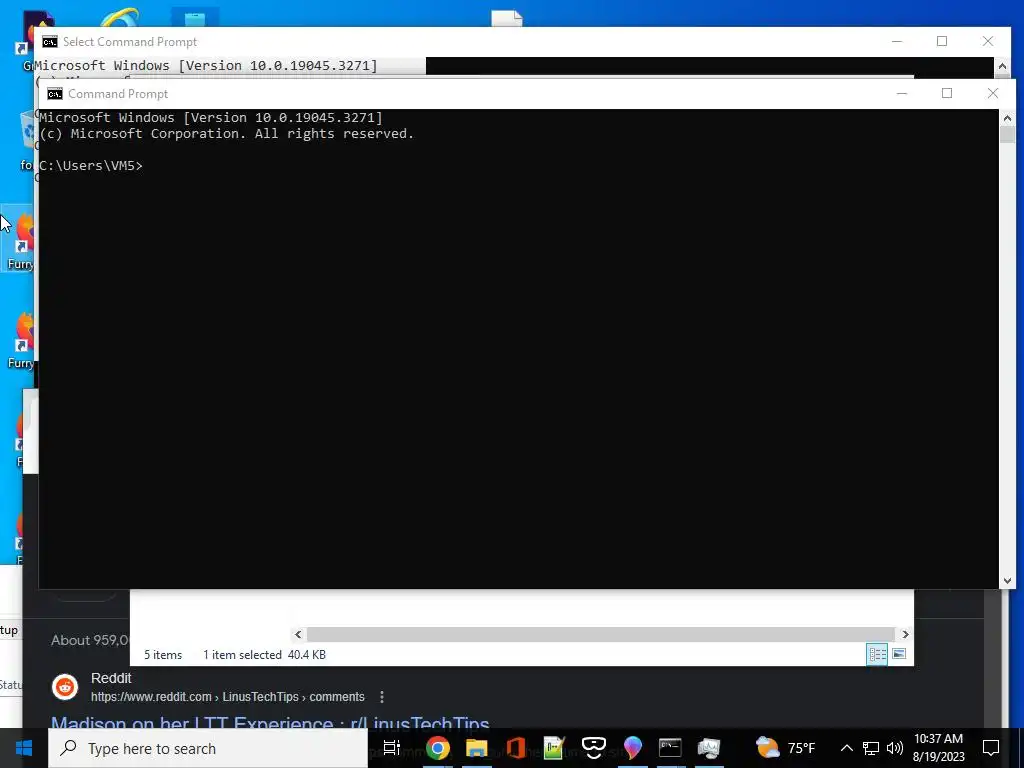Click the '5 items' status bar text
Screen dimensions: 1024x768
tap(163, 654)
